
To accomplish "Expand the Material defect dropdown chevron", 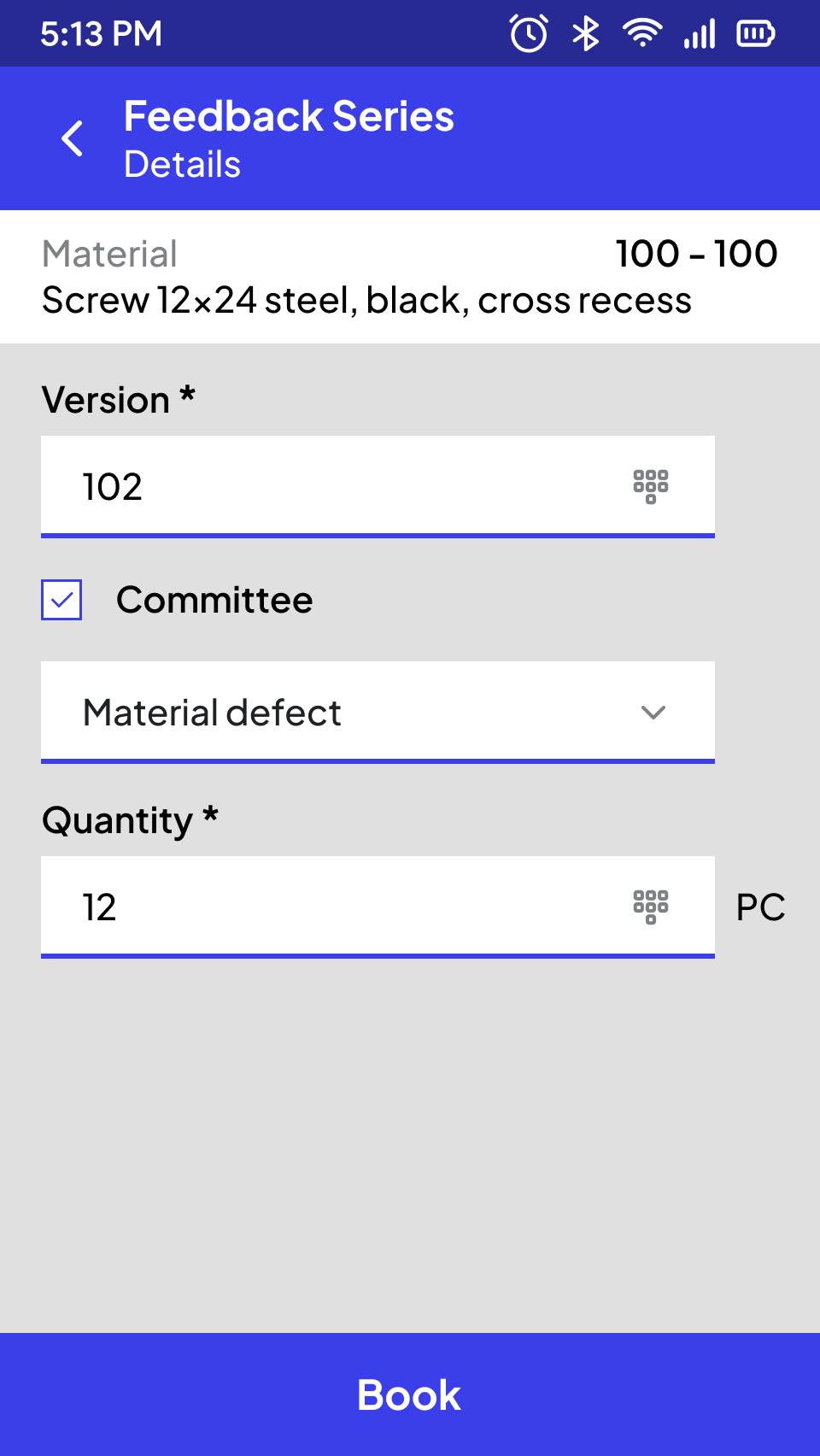I will pyautogui.click(x=653, y=713).
